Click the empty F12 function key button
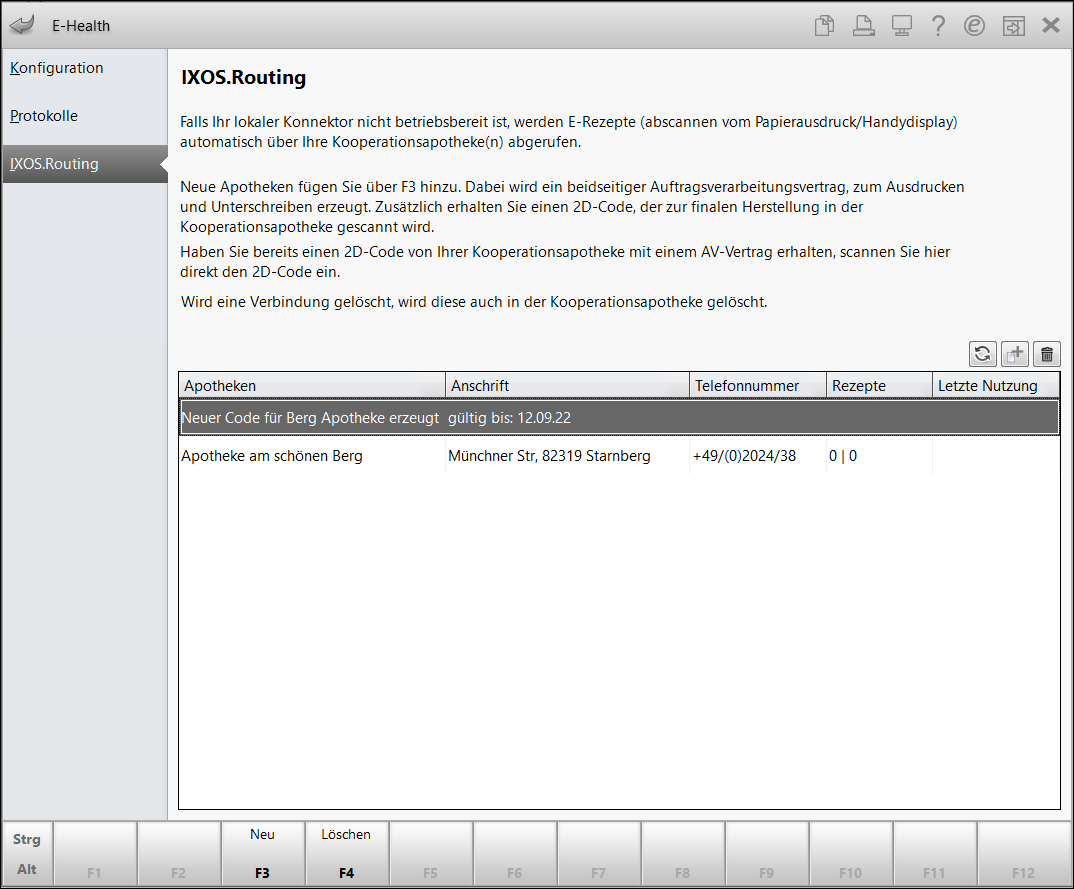The width and height of the screenshot is (1074, 889). 1023,853
